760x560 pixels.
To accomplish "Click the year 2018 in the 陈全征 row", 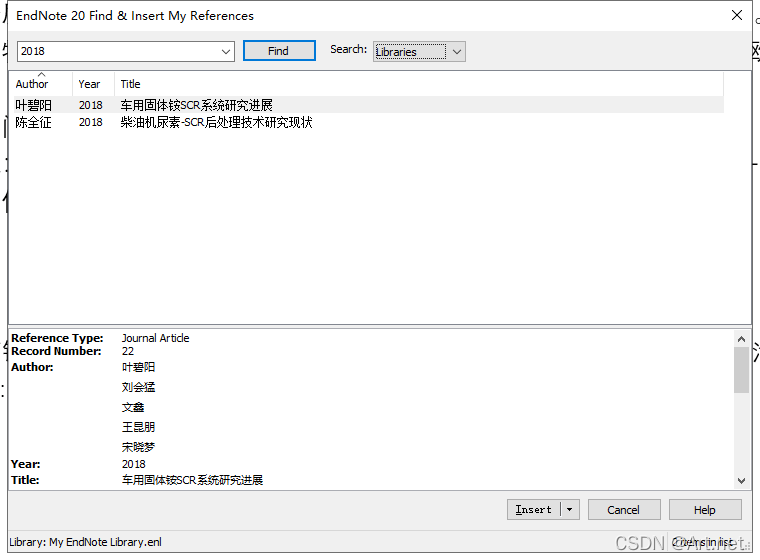I will [91, 122].
